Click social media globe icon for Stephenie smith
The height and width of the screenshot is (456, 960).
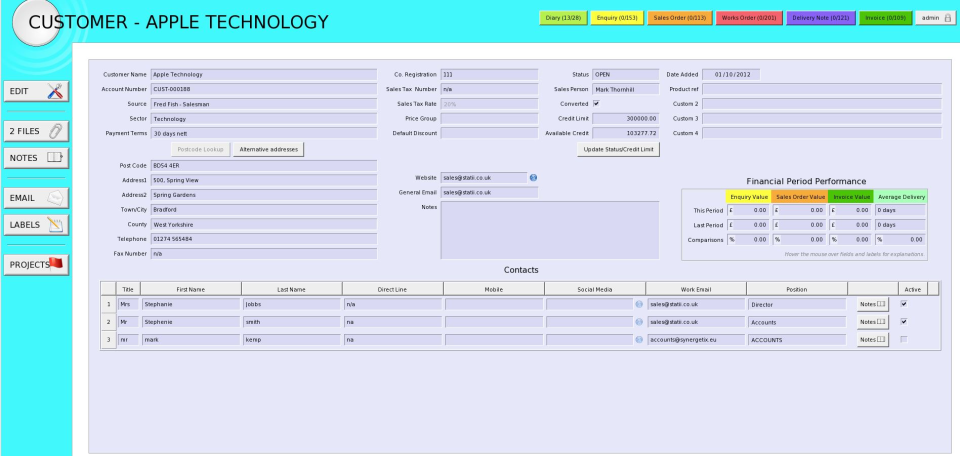[x=639, y=321]
